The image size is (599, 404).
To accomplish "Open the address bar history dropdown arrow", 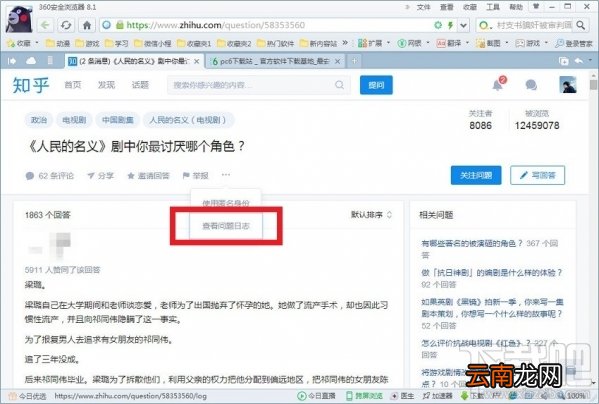I will point(463,25).
